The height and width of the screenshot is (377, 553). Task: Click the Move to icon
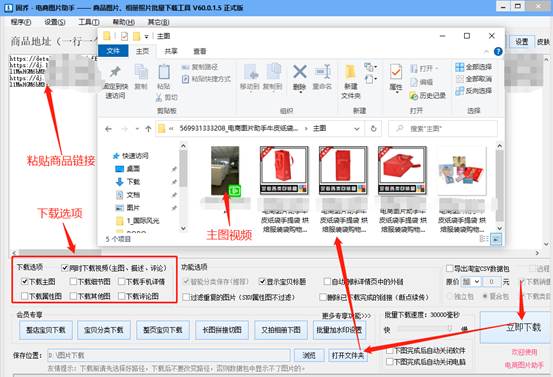tap(250, 72)
